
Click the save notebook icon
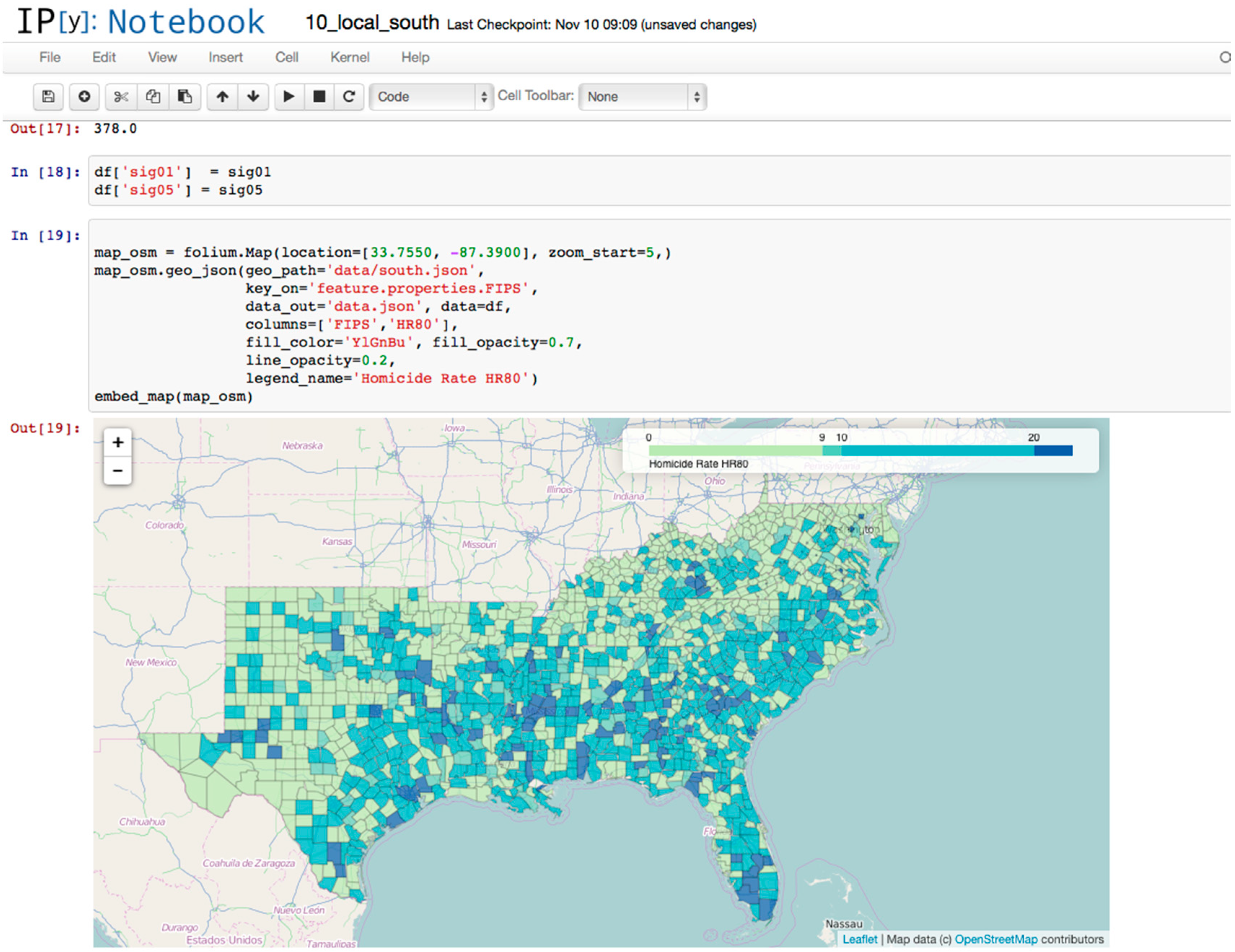click(x=49, y=97)
